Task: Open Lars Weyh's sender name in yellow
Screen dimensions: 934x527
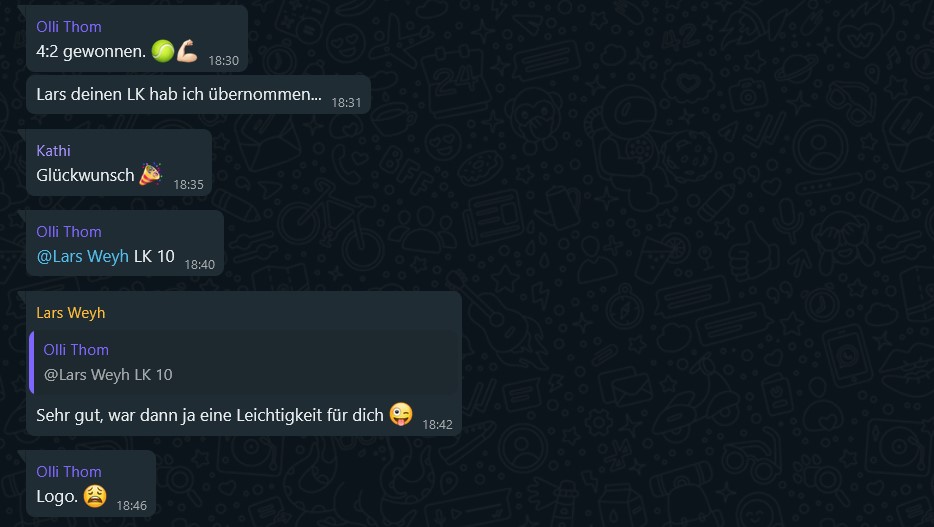Action: pos(70,313)
